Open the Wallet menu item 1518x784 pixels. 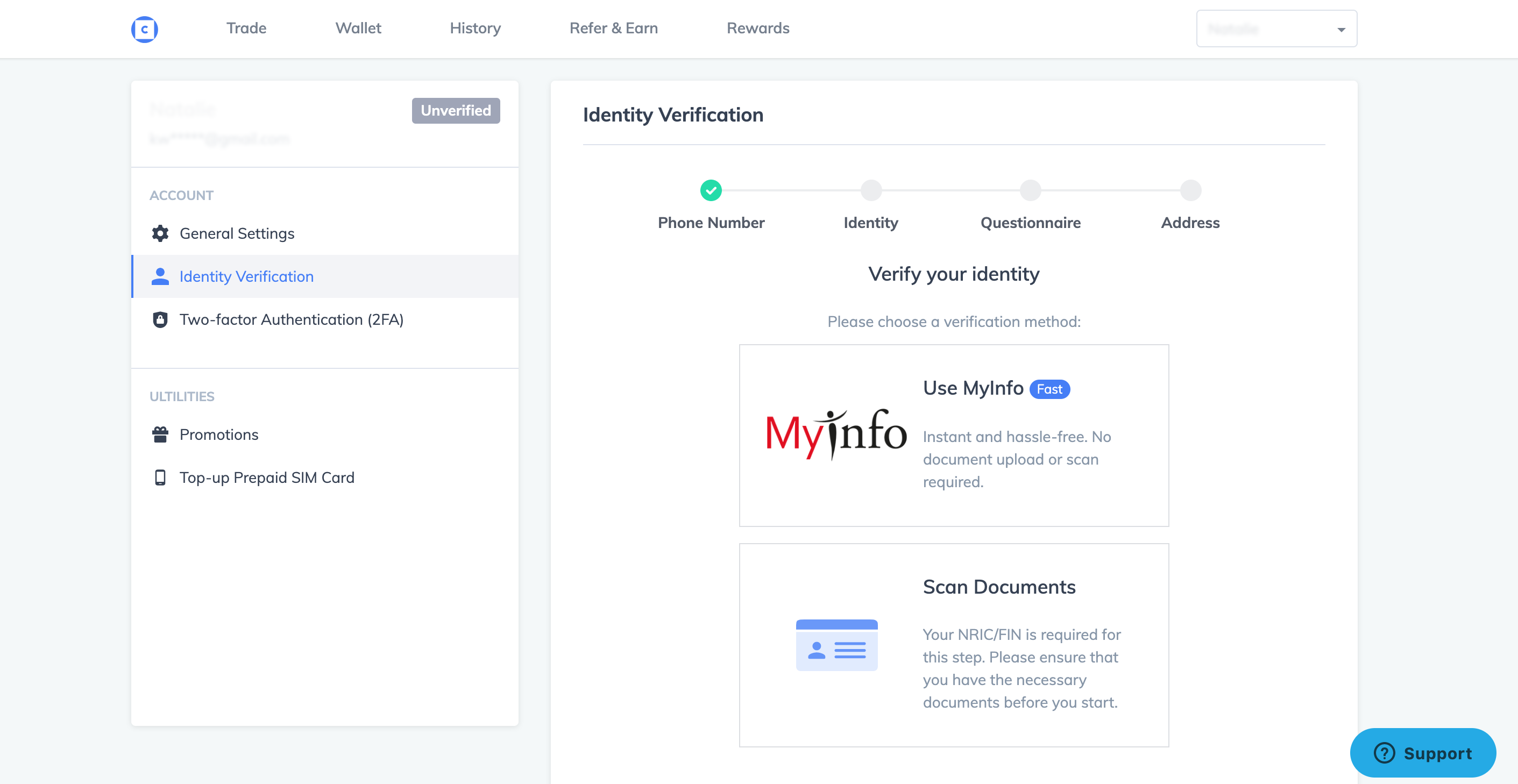358,28
